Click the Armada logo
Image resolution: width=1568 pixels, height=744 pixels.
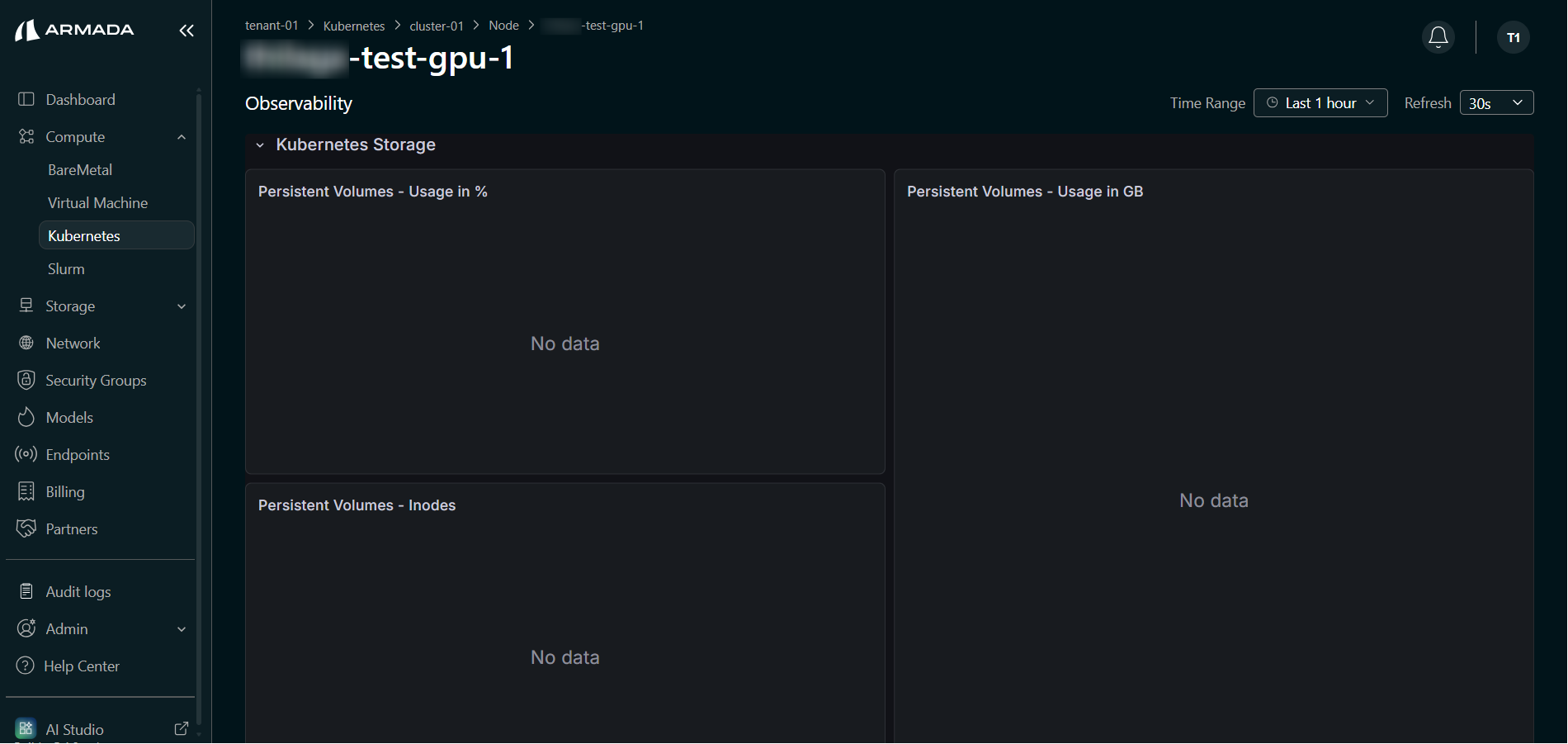click(x=74, y=31)
